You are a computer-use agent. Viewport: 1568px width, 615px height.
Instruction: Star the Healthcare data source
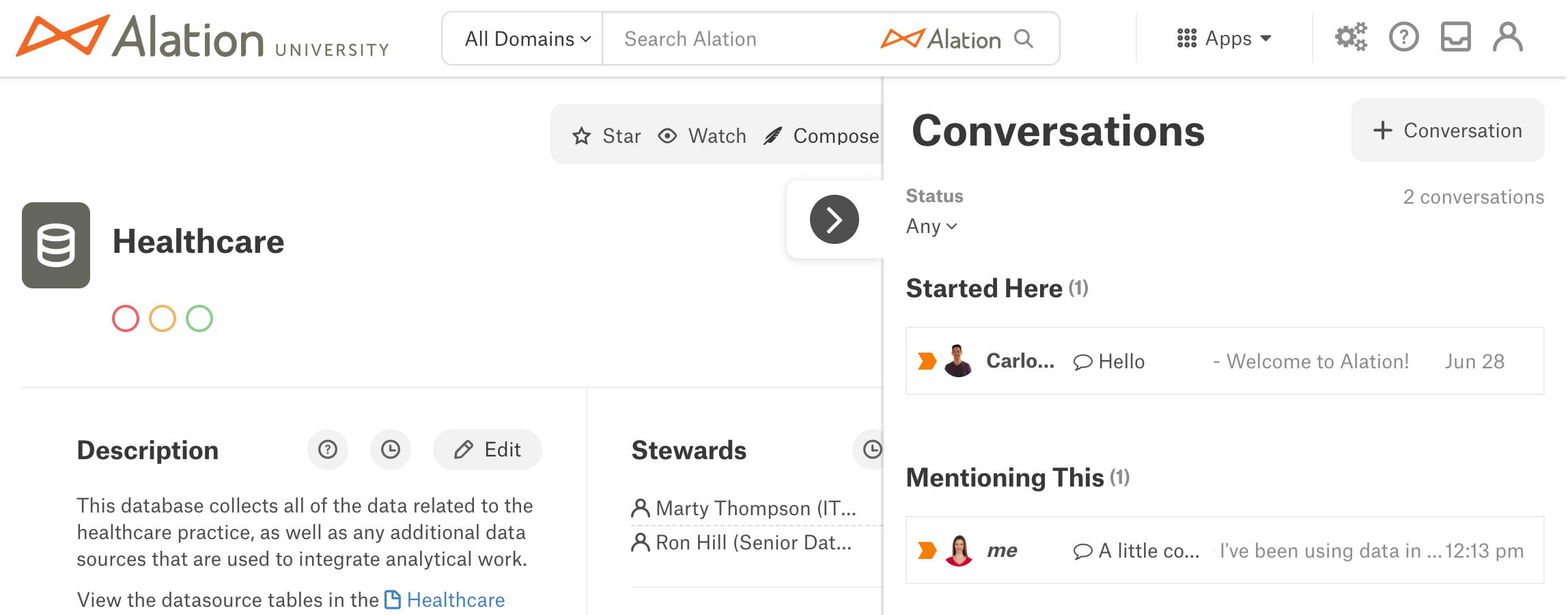point(606,136)
